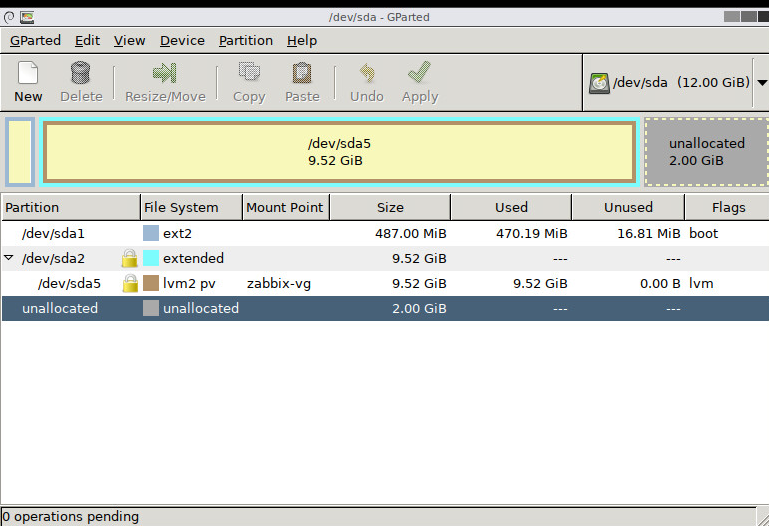Open the Help menu
The image size is (769, 526).
click(302, 41)
